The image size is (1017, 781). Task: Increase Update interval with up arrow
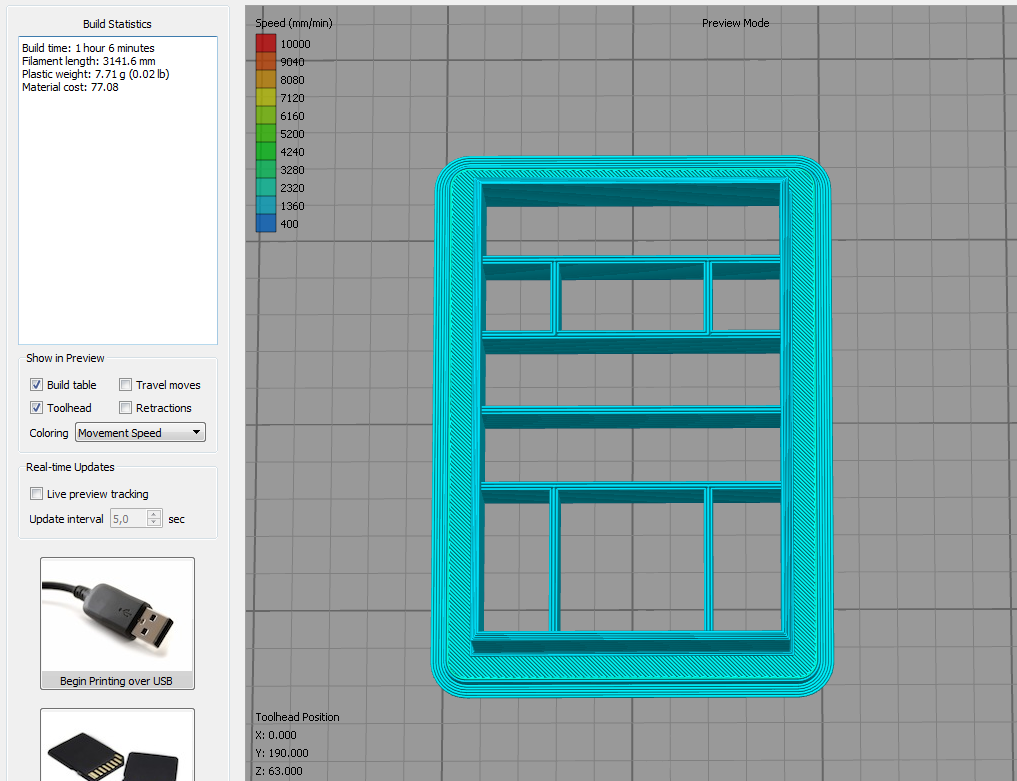point(154,515)
